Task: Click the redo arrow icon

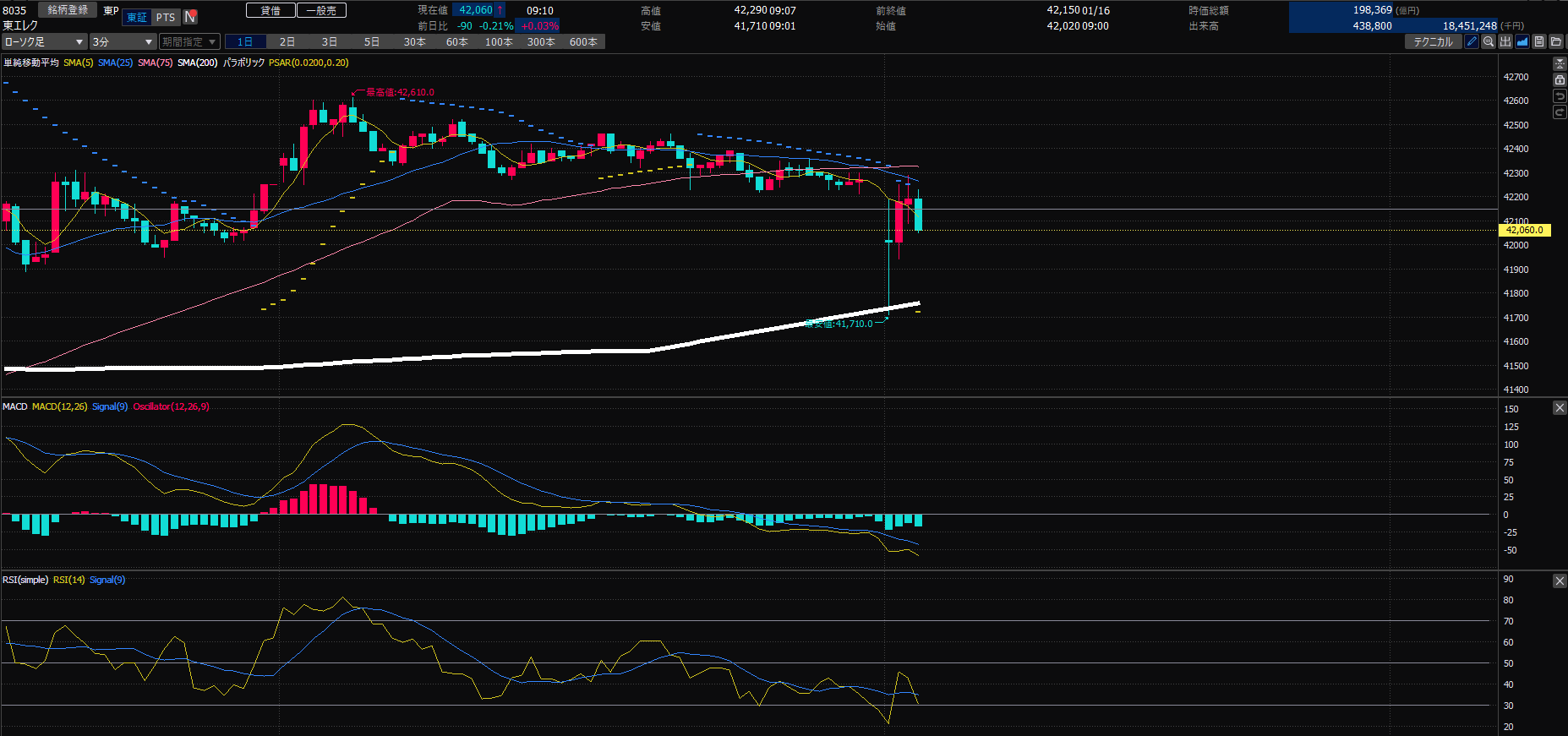Action: pyautogui.click(x=1560, y=112)
